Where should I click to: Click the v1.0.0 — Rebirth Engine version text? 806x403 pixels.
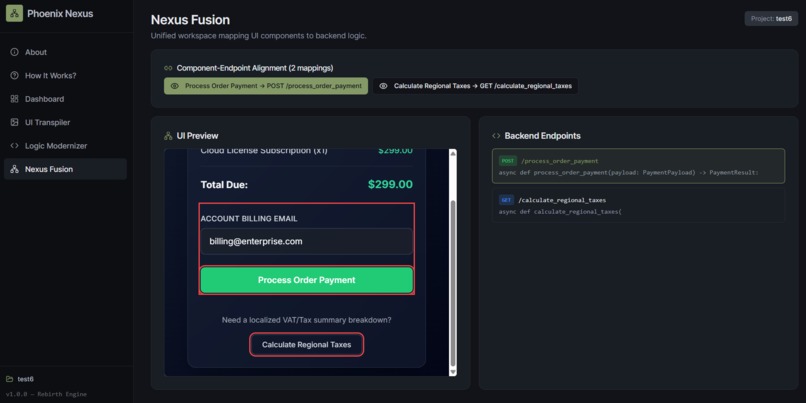[x=46, y=394]
